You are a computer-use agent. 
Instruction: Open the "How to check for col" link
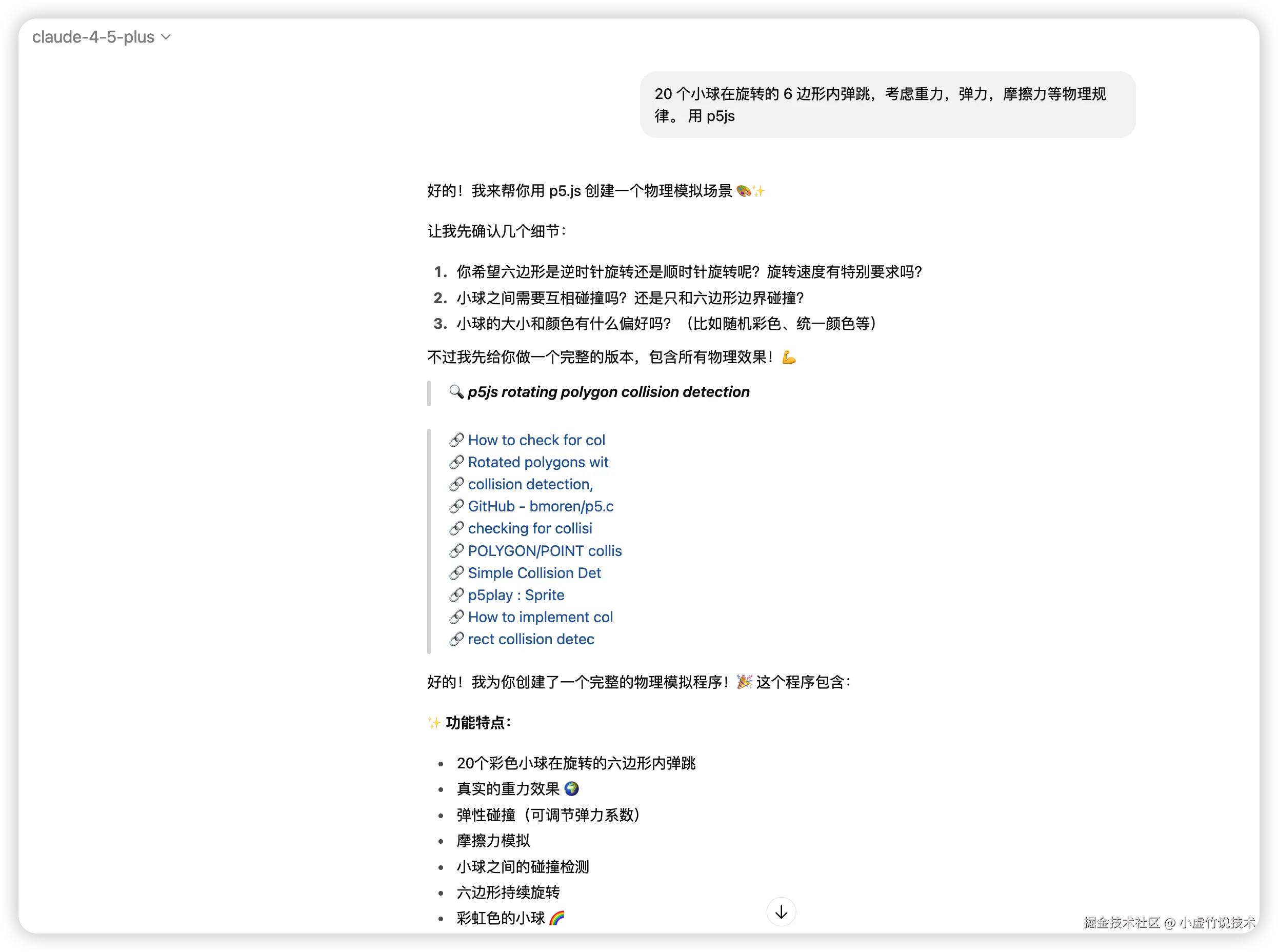(536, 440)
